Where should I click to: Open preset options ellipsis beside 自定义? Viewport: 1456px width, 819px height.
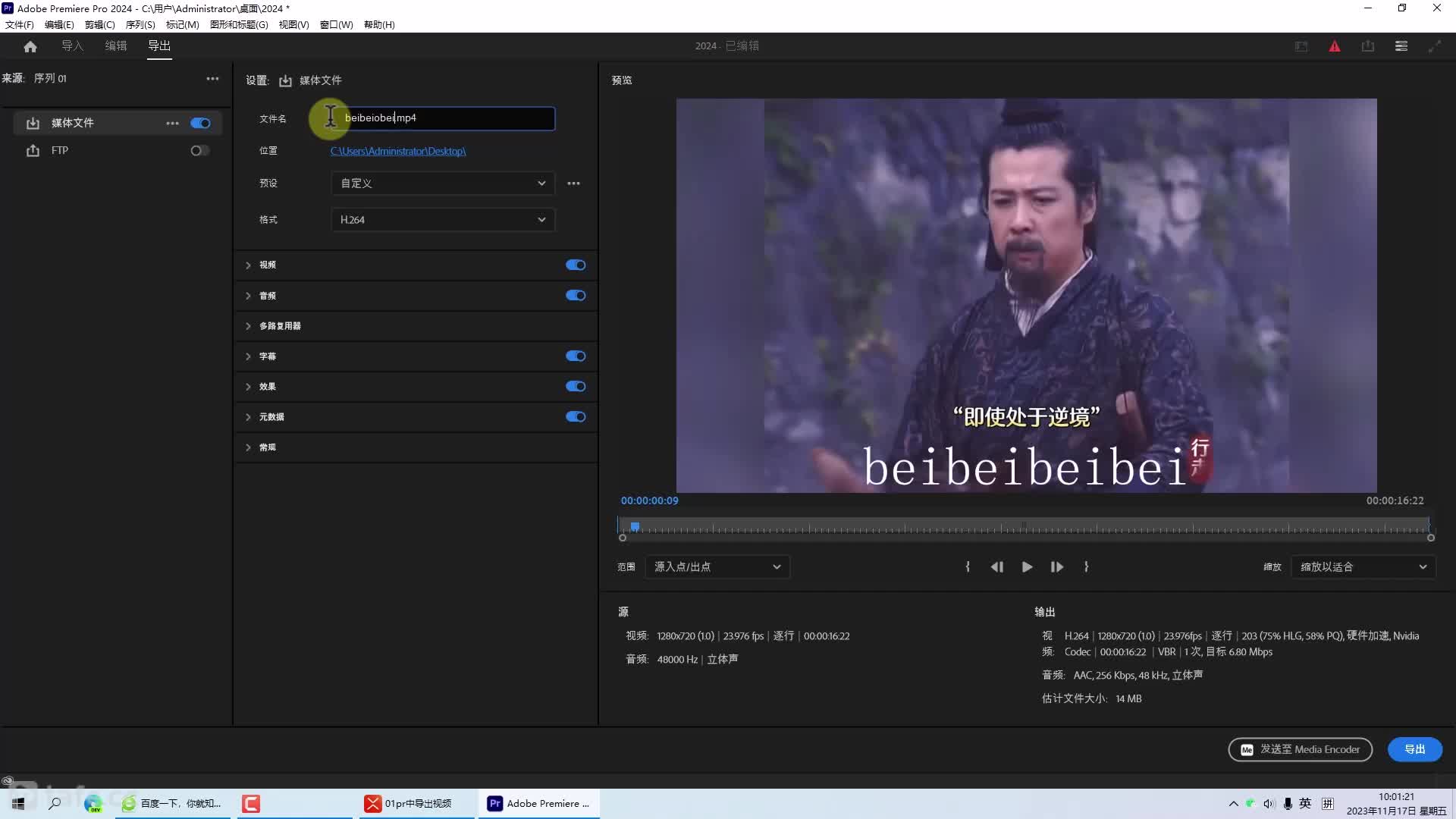[574, 184]
